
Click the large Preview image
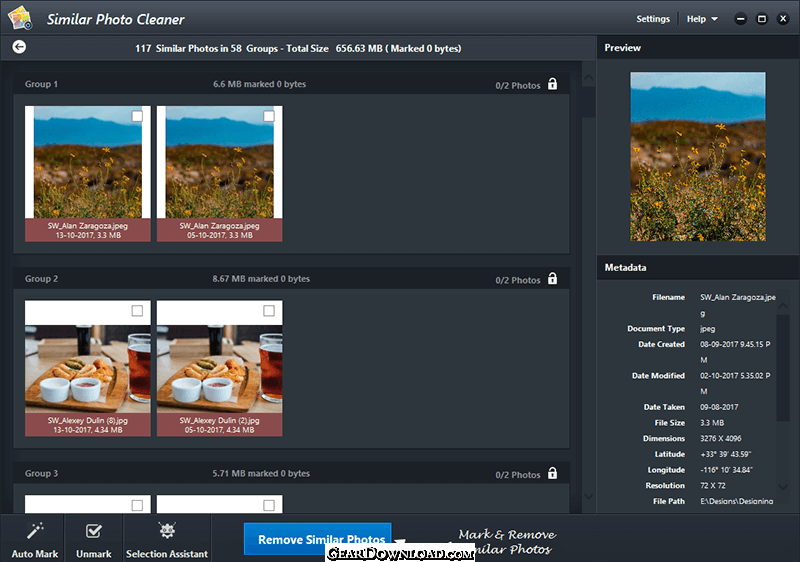coord(697,156)
